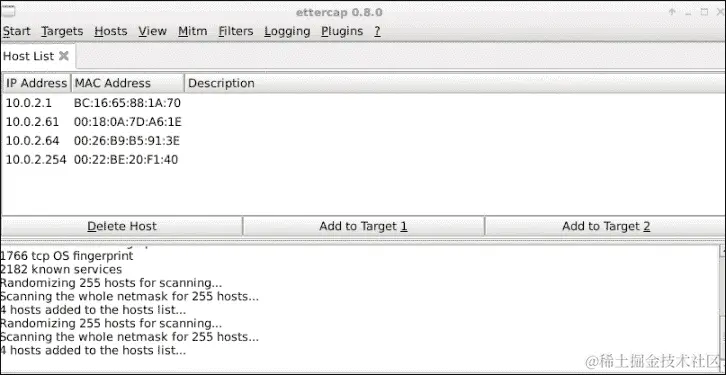Maximize the ettercap window
This screenshot has height=375, width=726.
705,12
